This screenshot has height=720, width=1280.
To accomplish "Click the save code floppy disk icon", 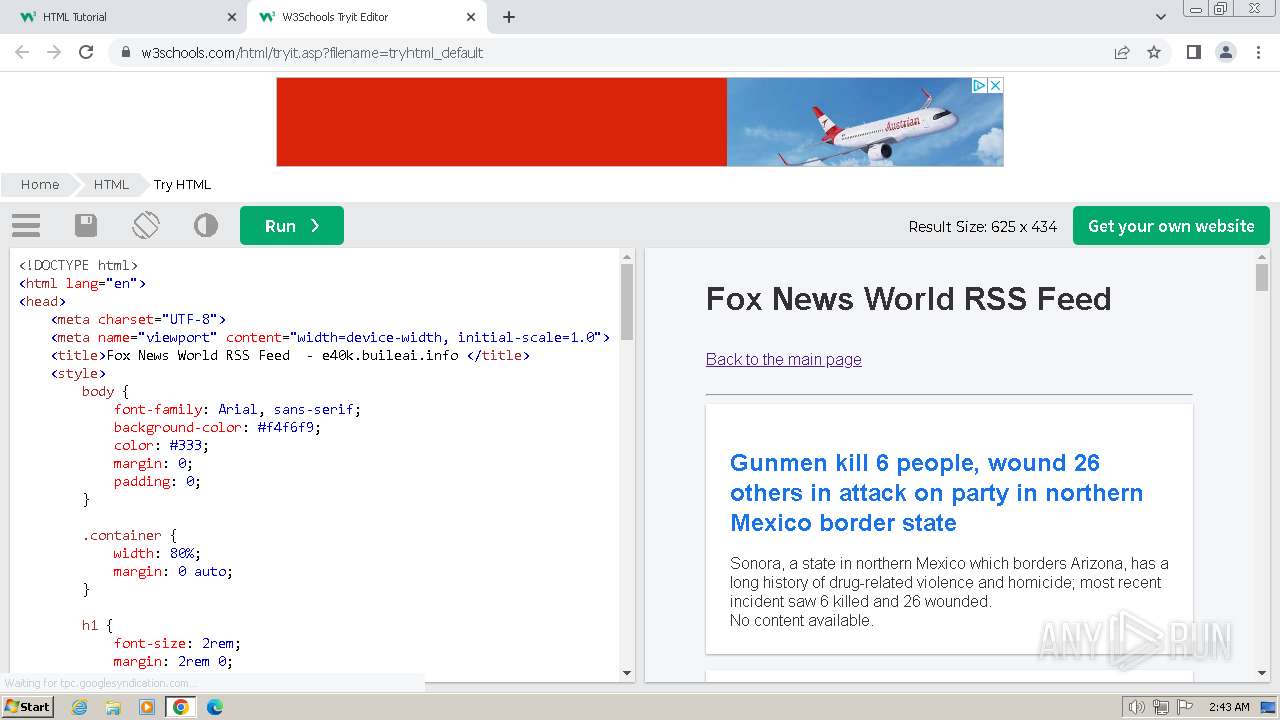I will click(86, 225).
